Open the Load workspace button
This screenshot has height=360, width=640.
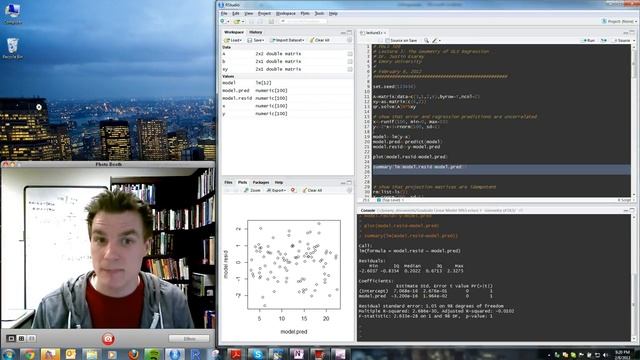[x=233, y=40]
